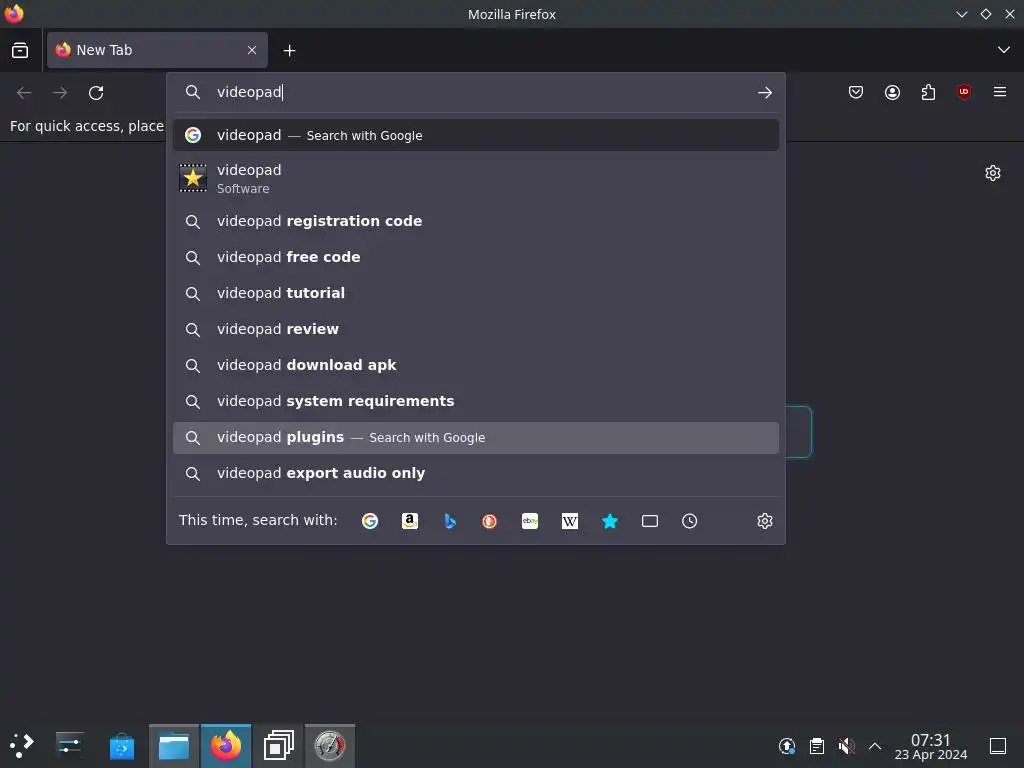Select 'videopad plugins' suggestion
This screenshot has width=1024, height=768.
tap(475, 438)
